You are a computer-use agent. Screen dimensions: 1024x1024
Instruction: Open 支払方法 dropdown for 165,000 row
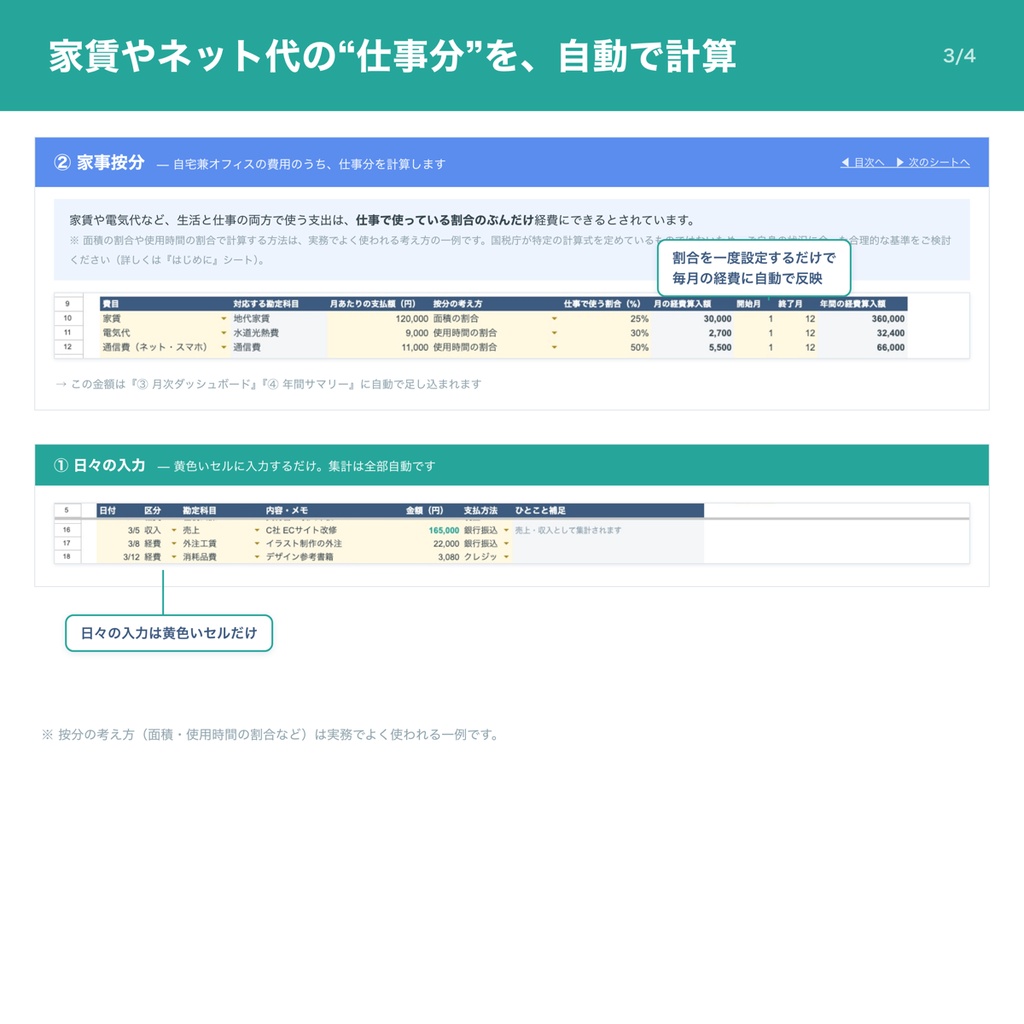coord(506,530)
